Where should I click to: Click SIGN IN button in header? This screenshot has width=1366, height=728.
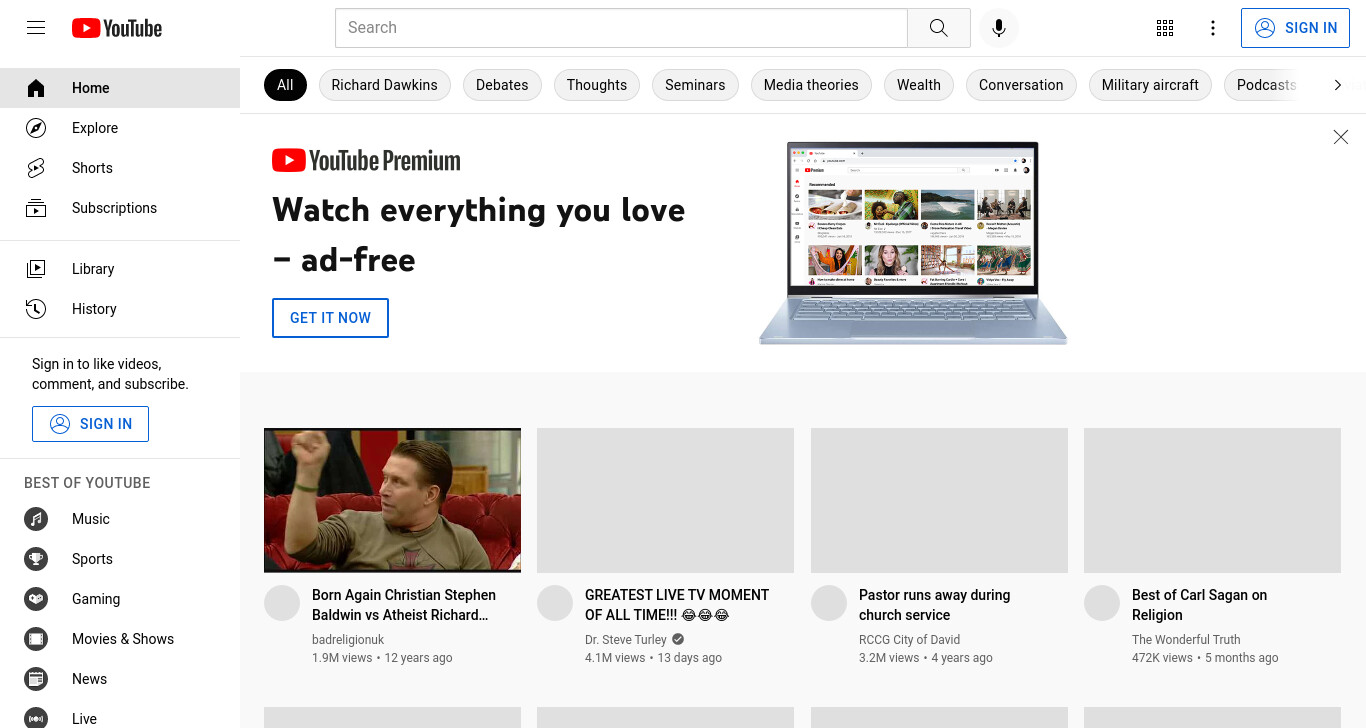[x=1296, y=28]
